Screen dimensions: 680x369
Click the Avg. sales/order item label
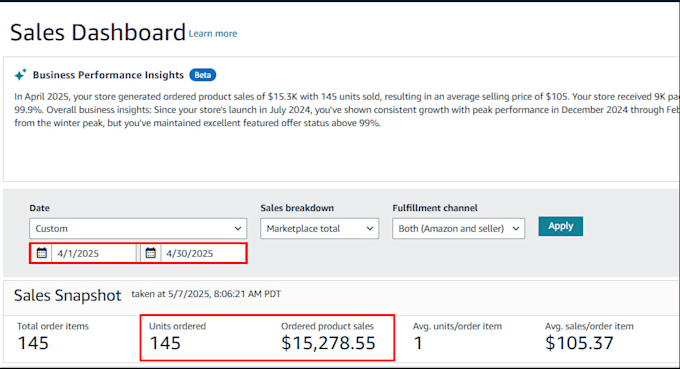click(x=589, y=326)
